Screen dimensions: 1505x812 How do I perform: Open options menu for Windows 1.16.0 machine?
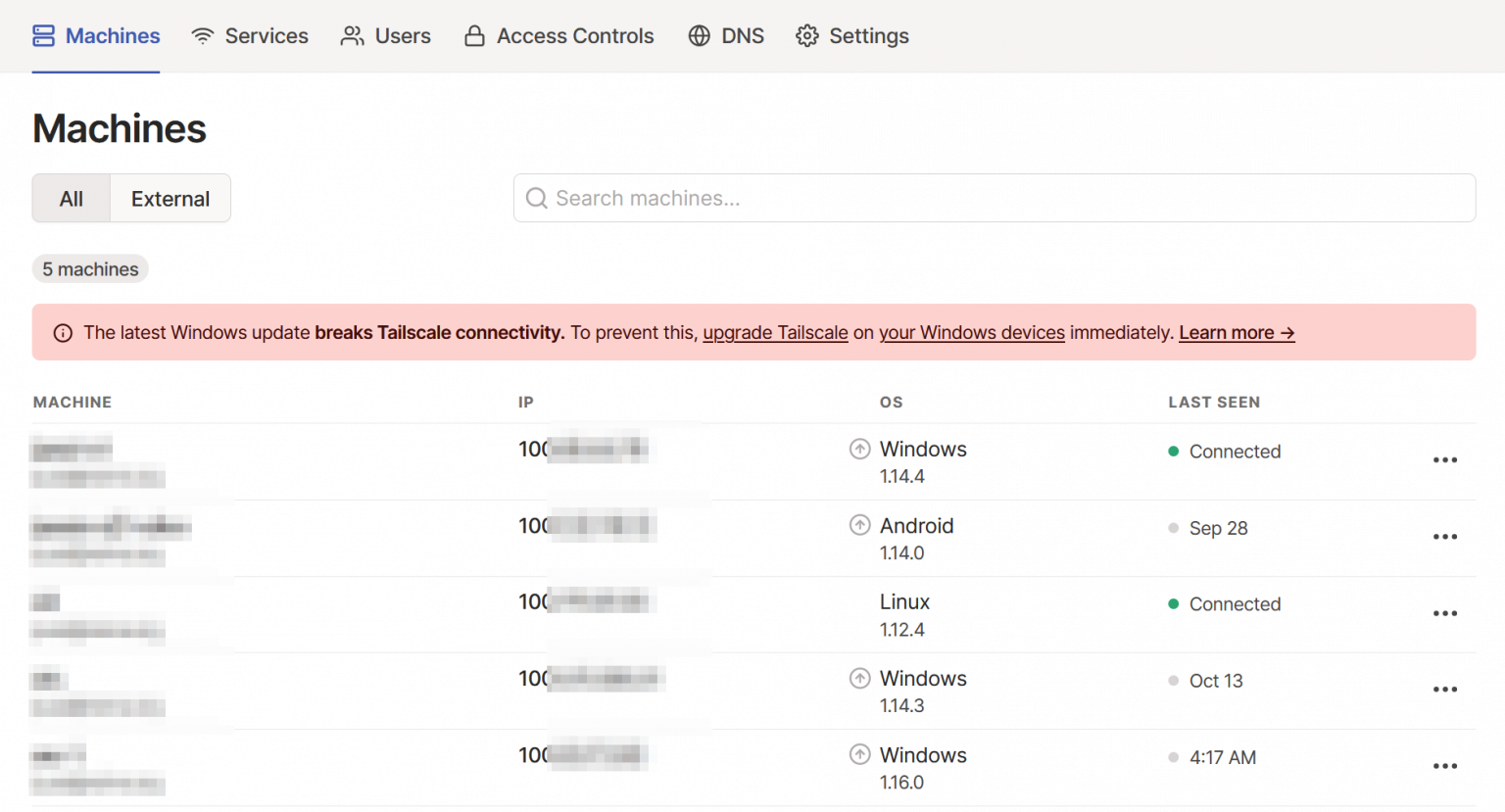click(1445, 766)
